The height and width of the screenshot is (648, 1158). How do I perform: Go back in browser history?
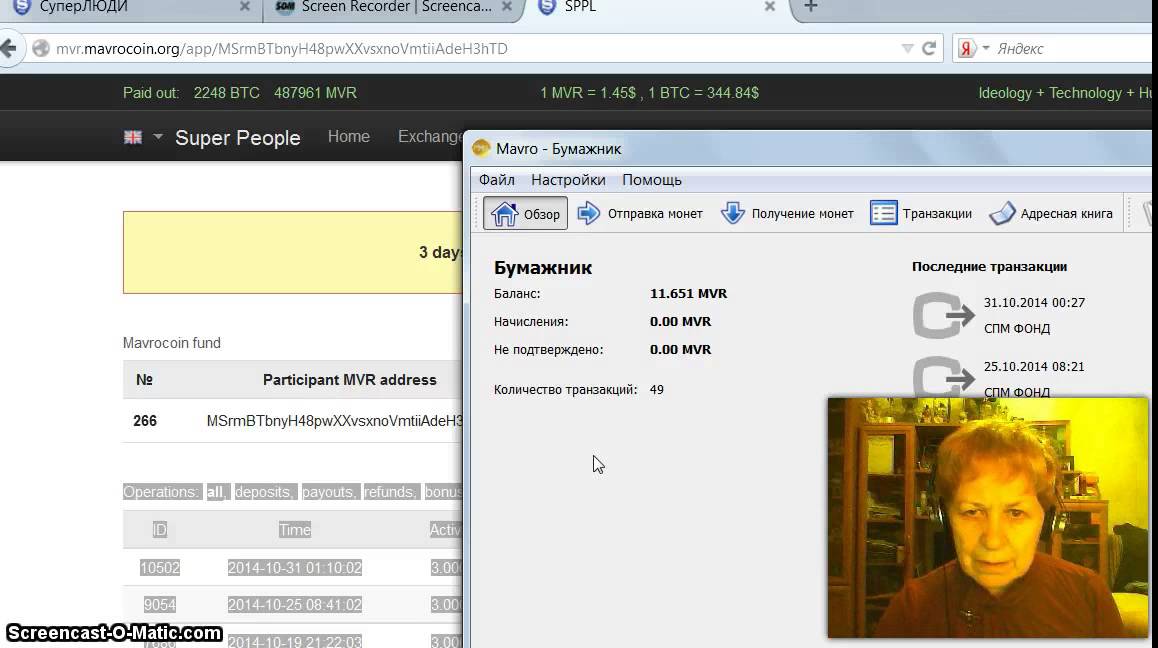point(9,49)
